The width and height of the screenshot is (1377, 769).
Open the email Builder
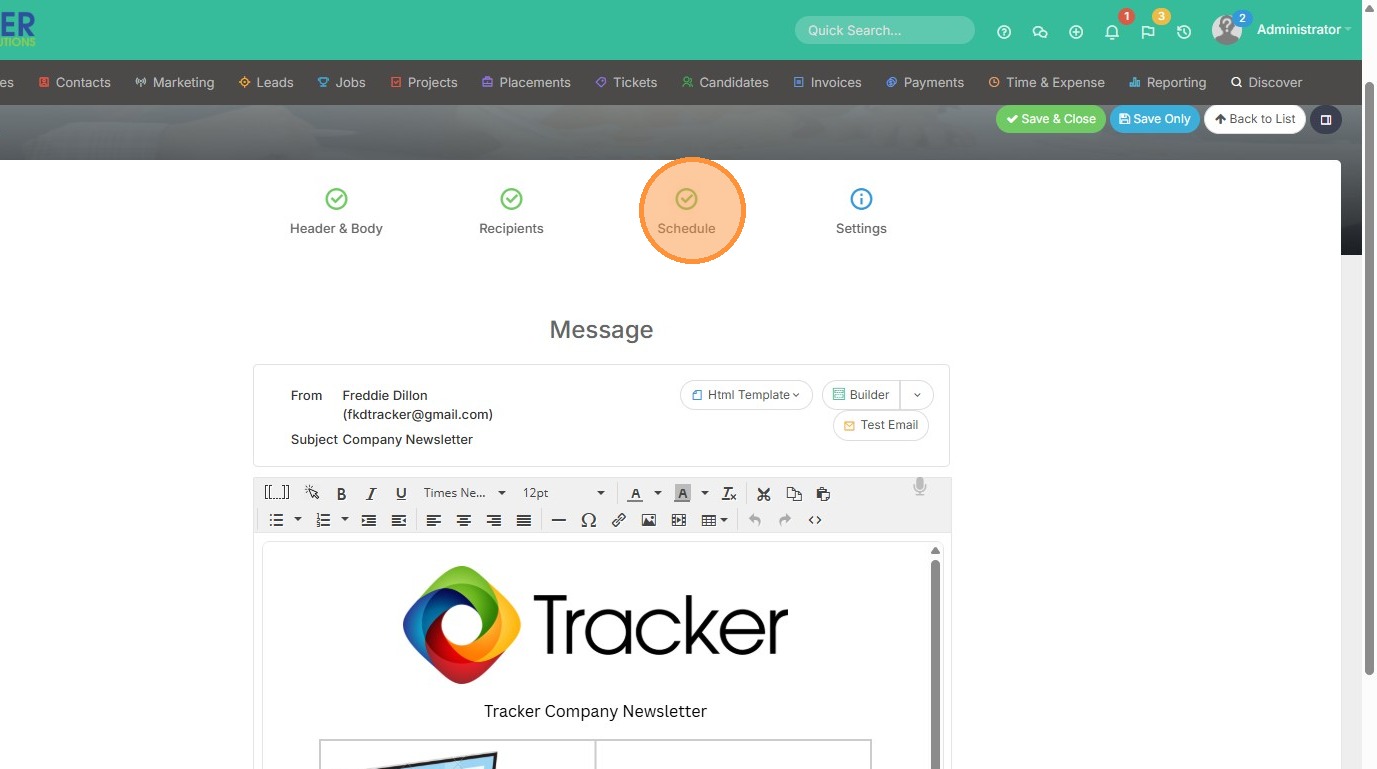point(861,395)
